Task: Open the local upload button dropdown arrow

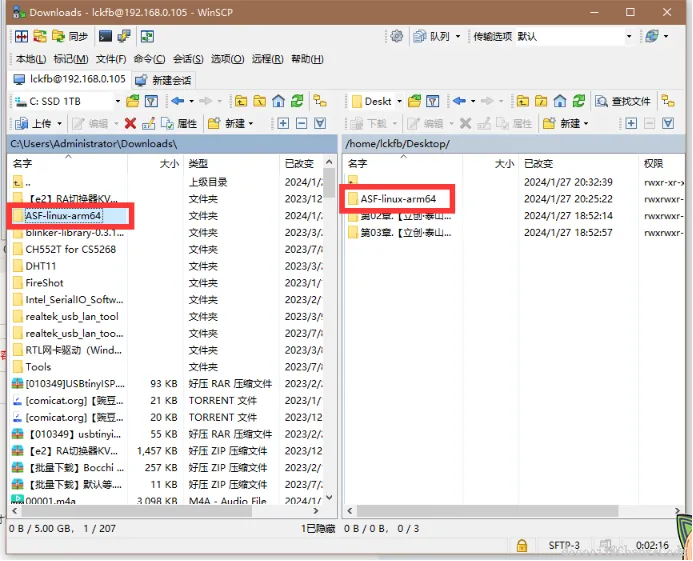Action: point(59,123)
